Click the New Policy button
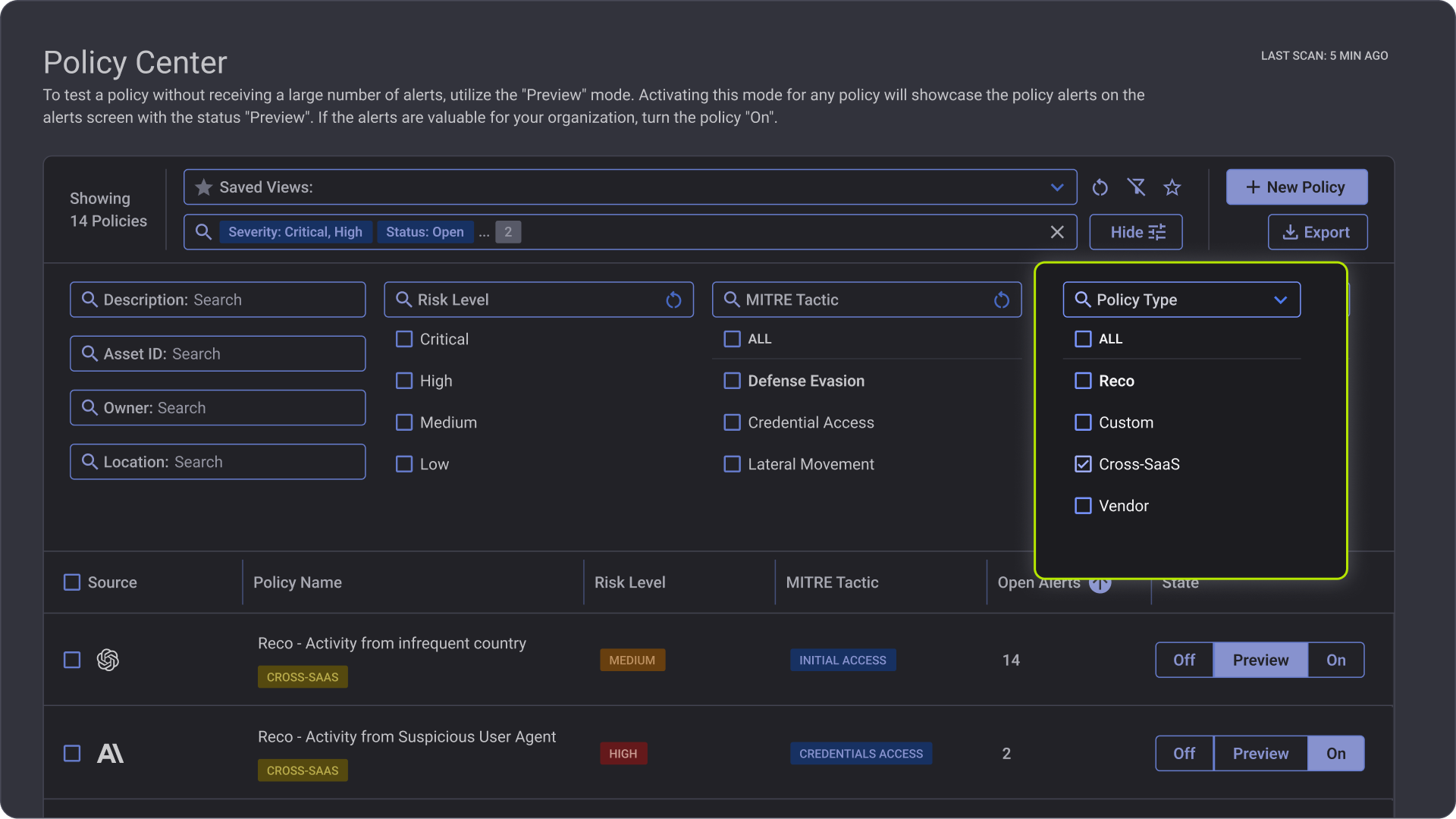 1296,187
